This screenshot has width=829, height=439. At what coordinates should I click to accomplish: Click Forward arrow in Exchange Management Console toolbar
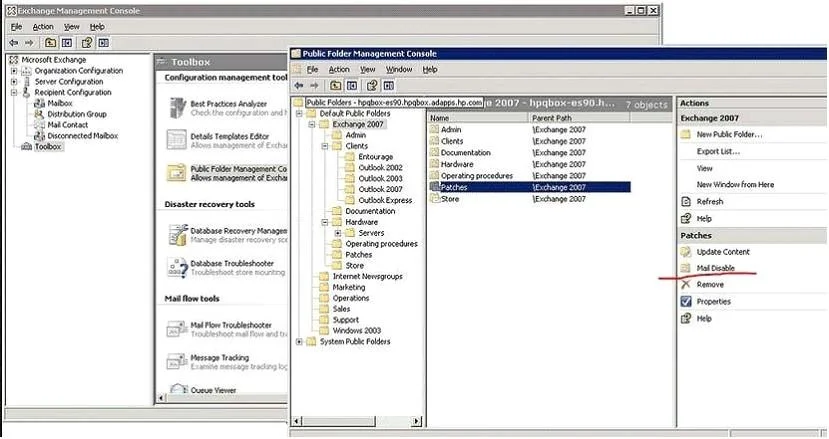[x=29, y=43]
